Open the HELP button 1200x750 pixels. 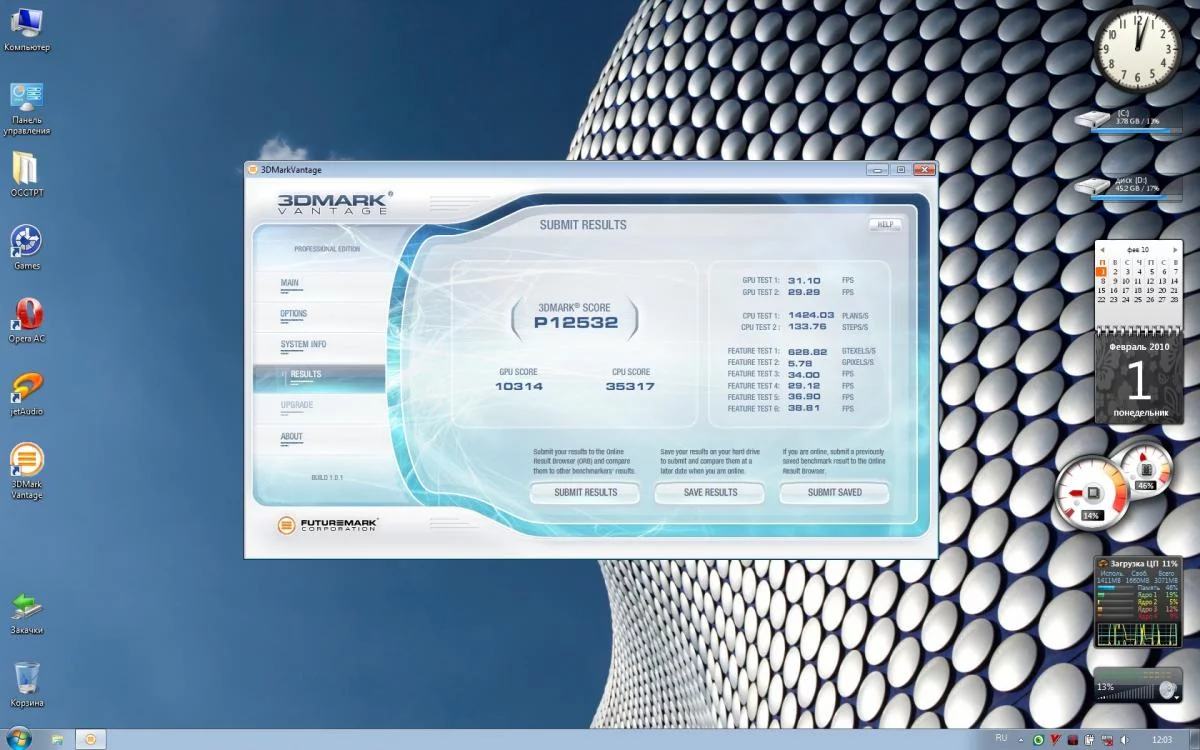coord(885,225)
